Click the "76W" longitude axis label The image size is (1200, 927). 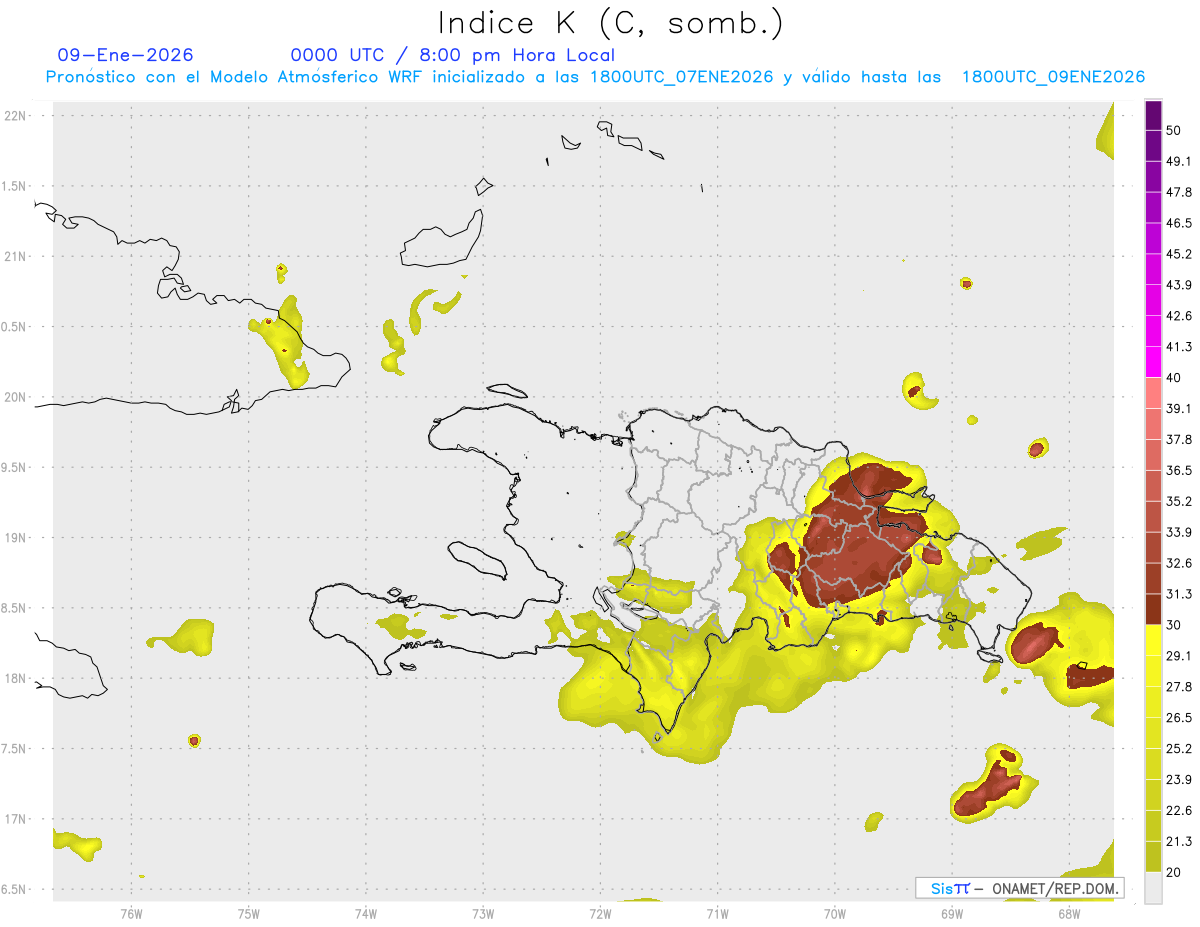tap(131, 914)
